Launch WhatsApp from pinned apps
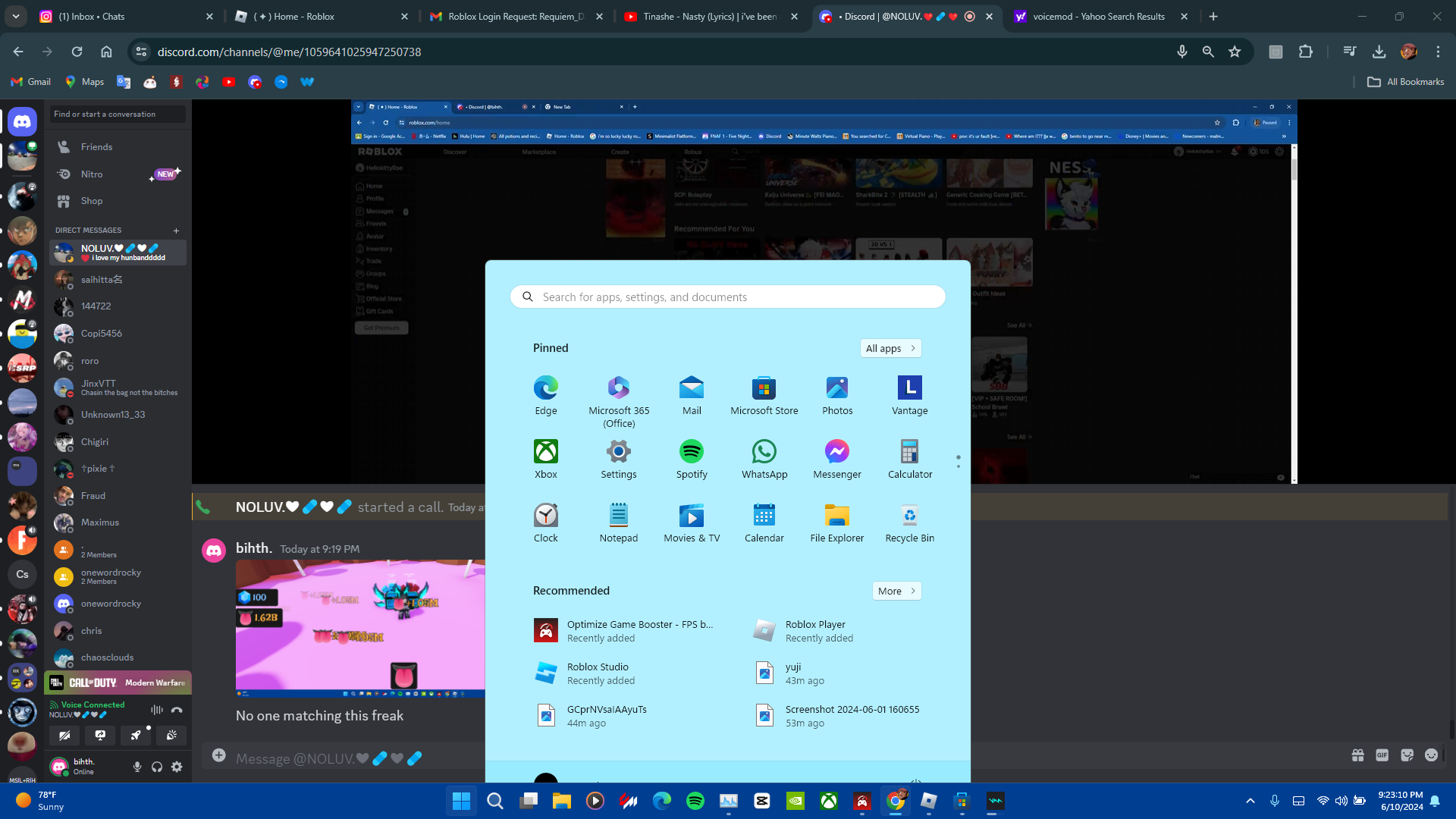 coord(764,459)
